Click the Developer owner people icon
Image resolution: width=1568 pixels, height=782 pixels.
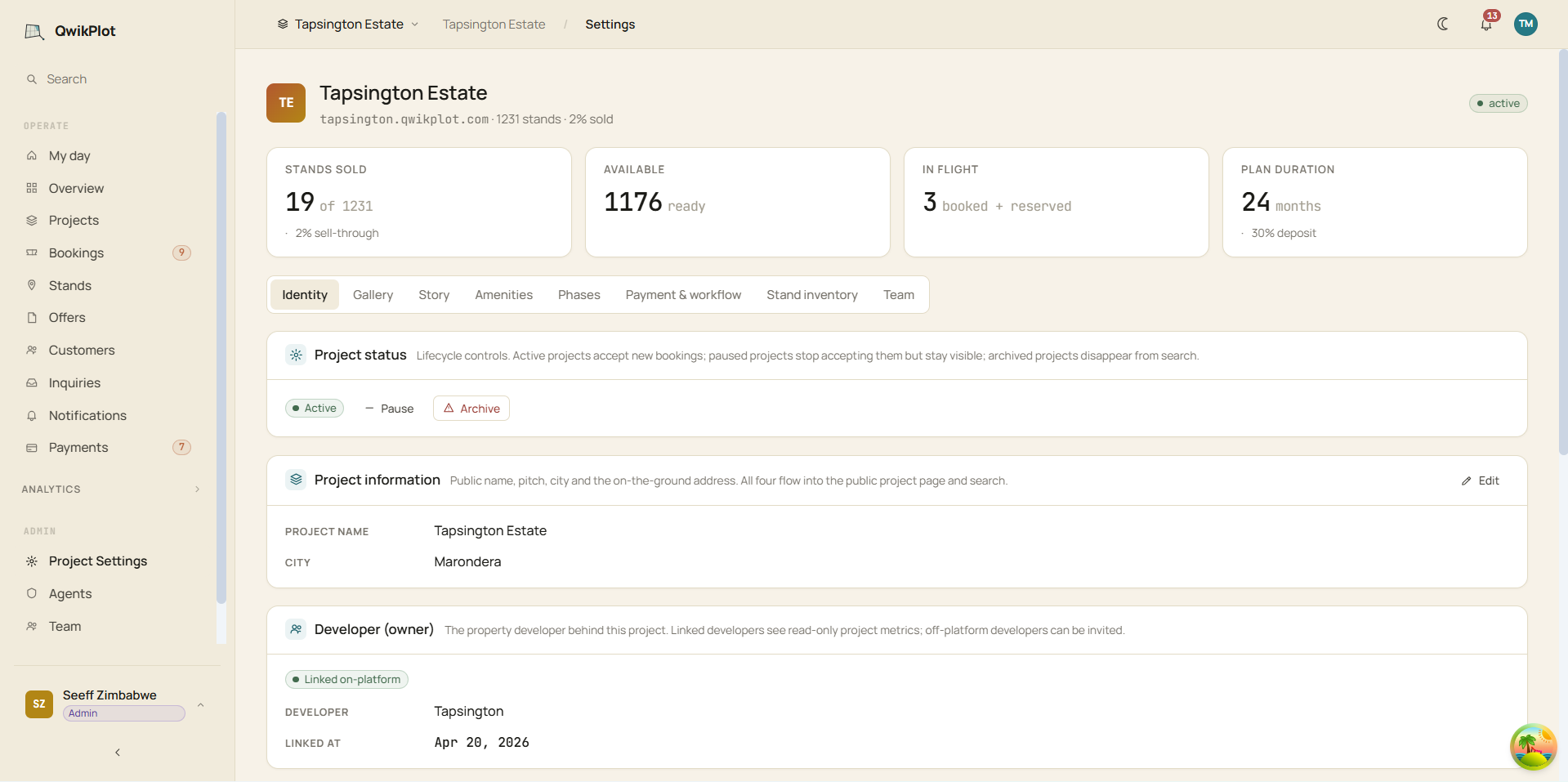click(x=296, y=629)
